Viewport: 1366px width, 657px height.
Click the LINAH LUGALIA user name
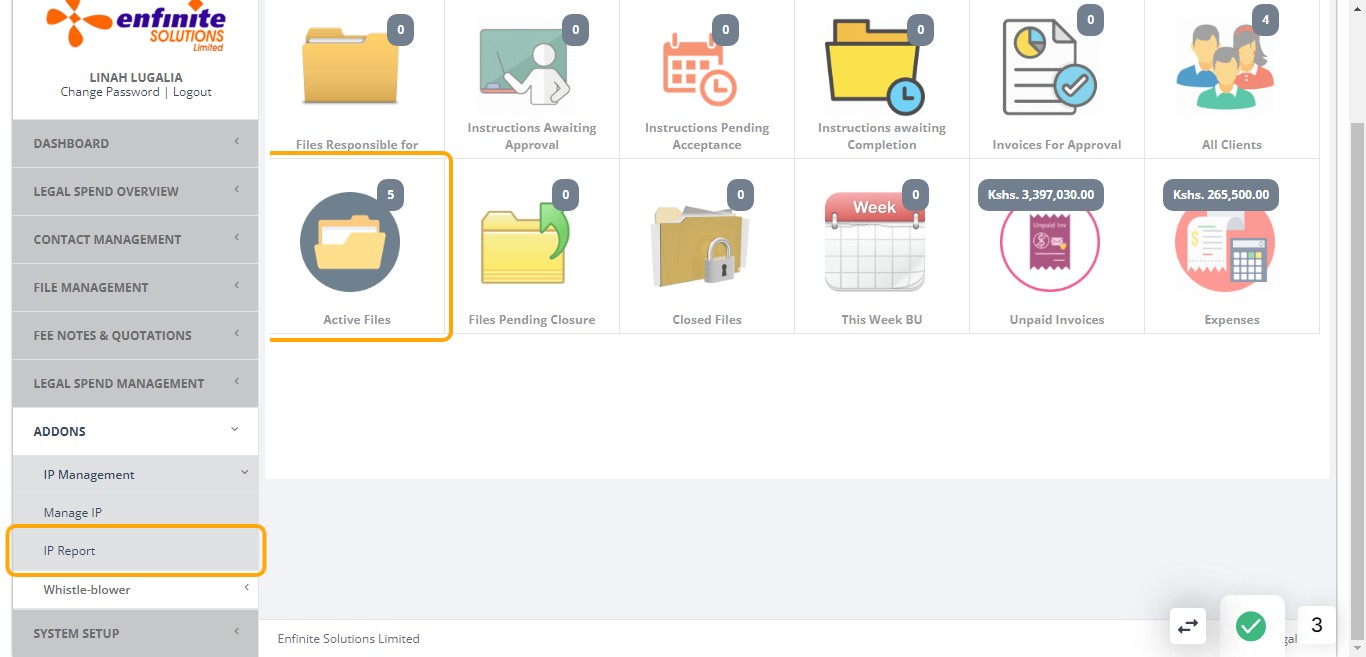(x=136, y=77)
